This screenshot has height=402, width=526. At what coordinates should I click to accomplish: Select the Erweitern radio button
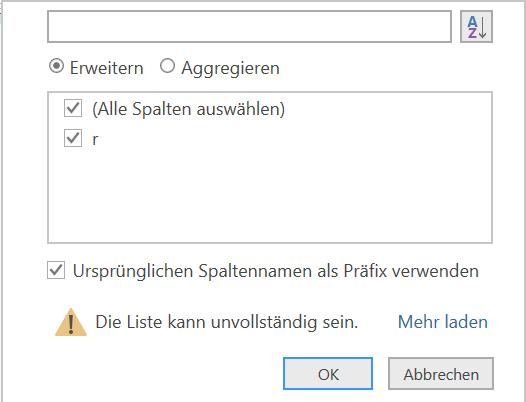(x=56, y=66)
